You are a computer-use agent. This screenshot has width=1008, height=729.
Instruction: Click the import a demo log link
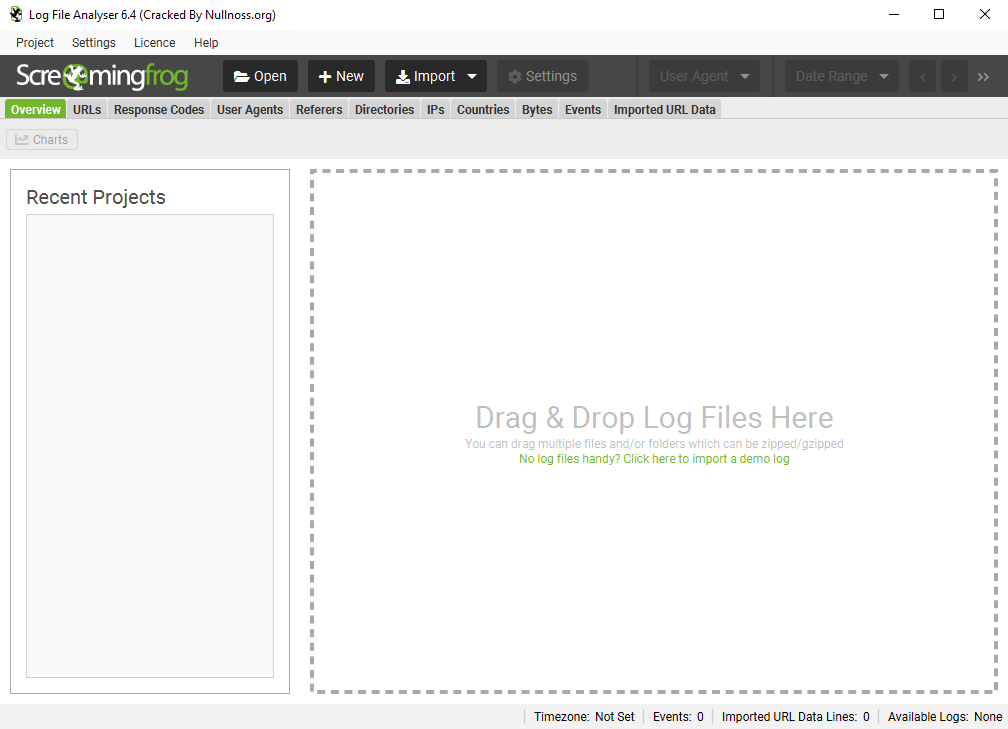tap(654, 459)
